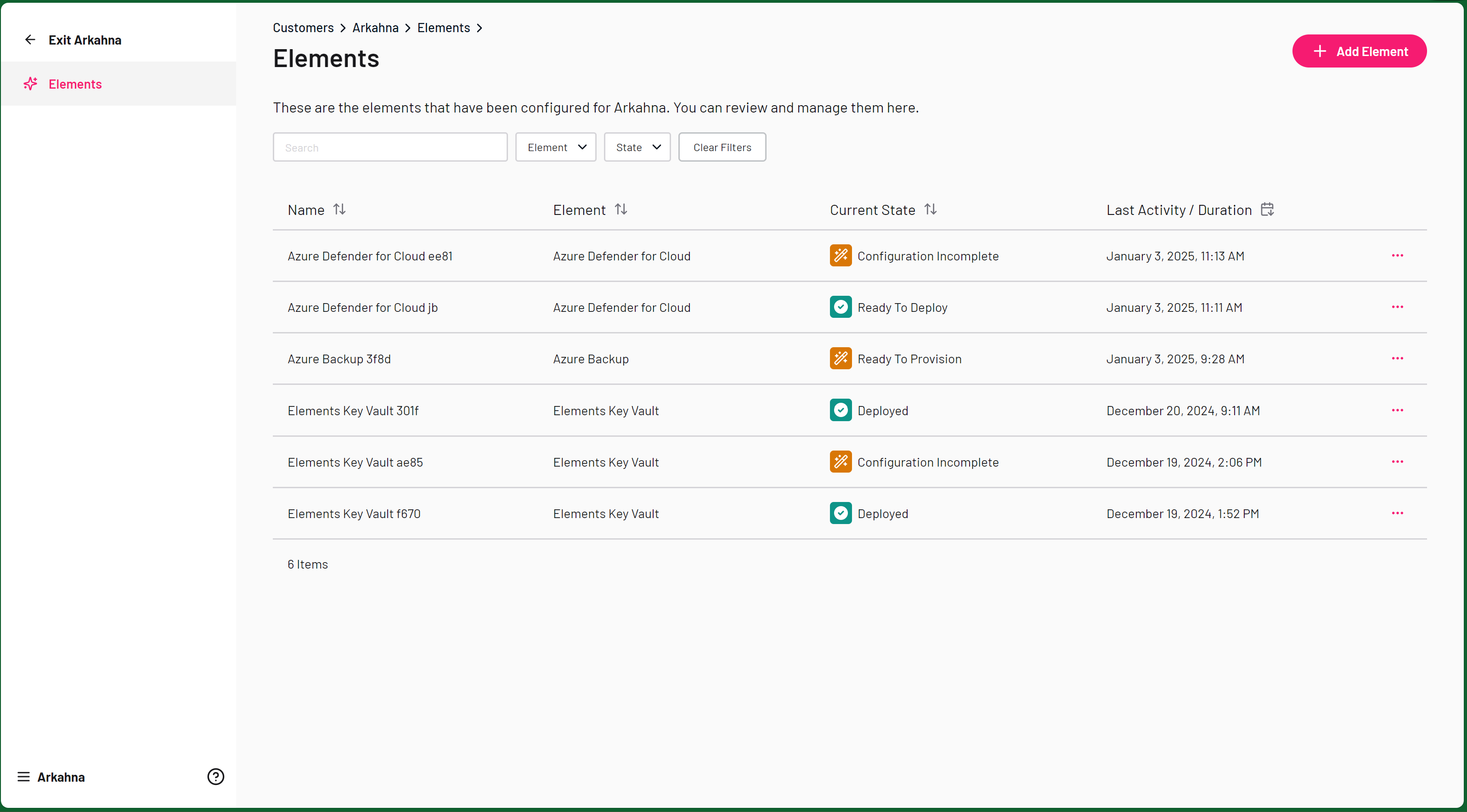Viewport: 1467px width, 812px height.
Task: Click the Deployed status icon for Elements Key Vault f670
Action: (x=840, y=513)
